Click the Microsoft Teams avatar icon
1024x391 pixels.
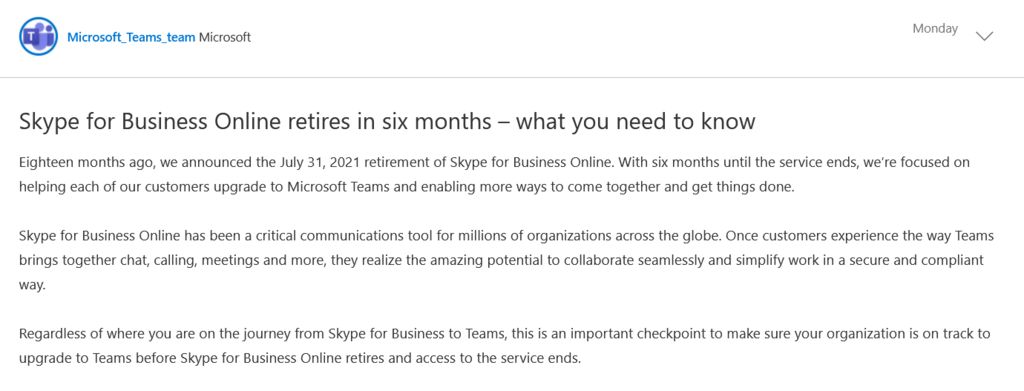coord(39,37)
